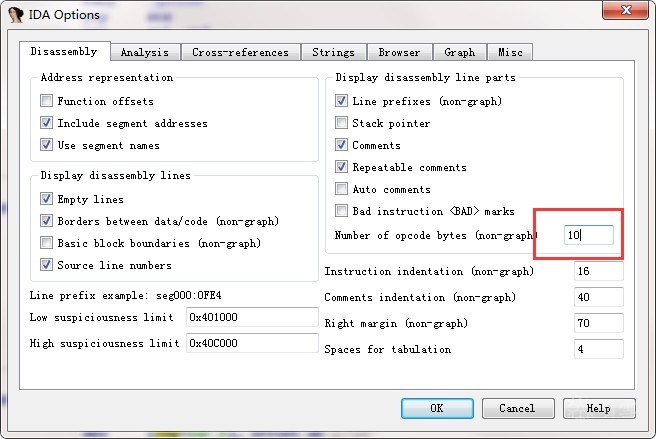Click the Cancel button
Image resolution: width=656 pixels, height=439 pixels.
pyautogui.click(x=518, y=408)
